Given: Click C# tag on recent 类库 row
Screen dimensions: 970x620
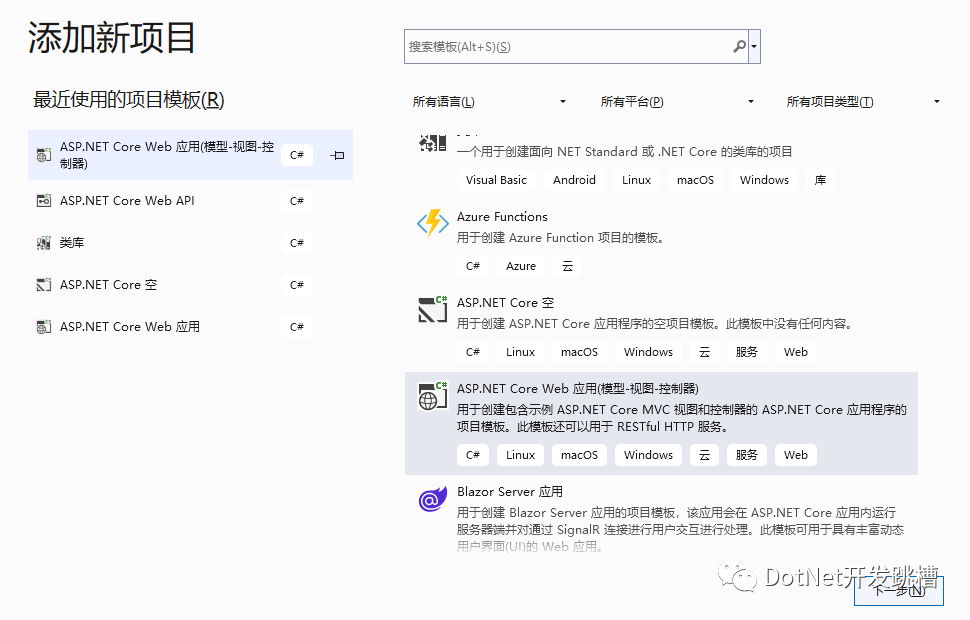Looking at the screenshot, I should [x=297, y=243].
